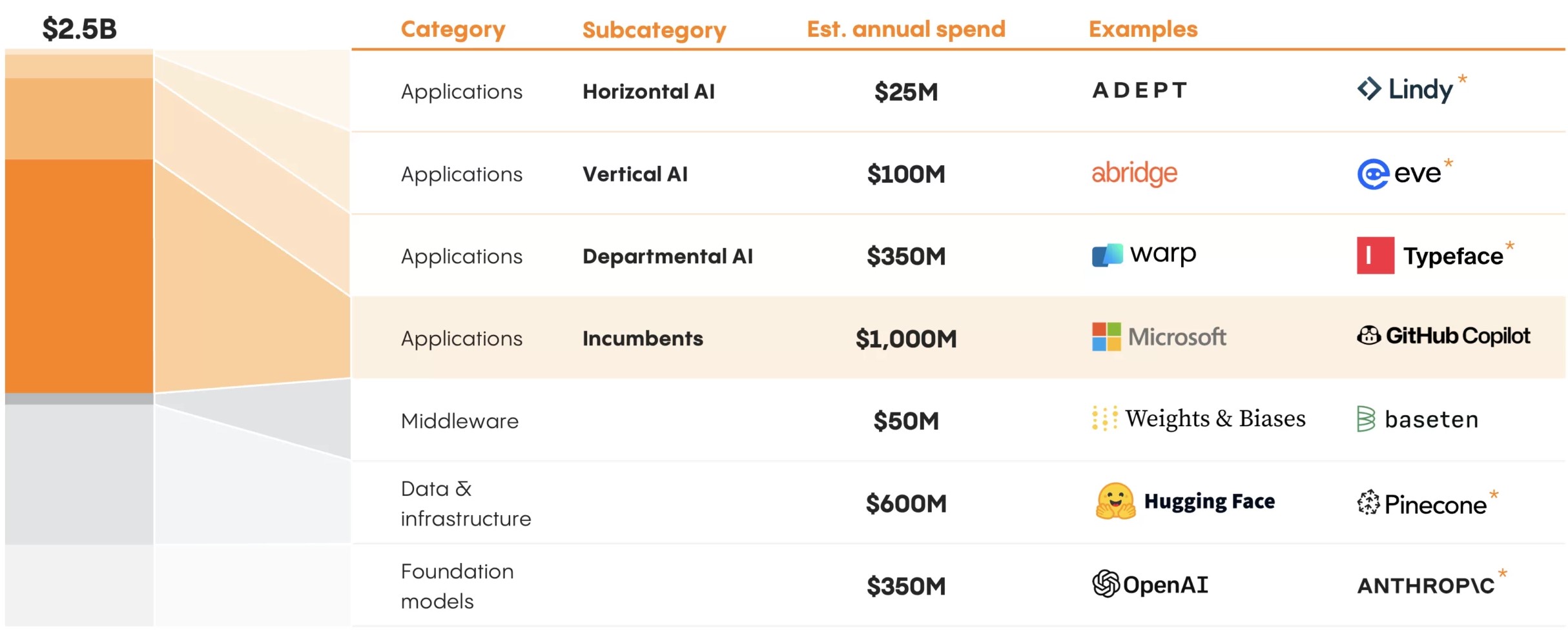Click the Warp logo icon
Image resolution: width=1568 pixels, height=632 pixels.
tap(1108, 255)
